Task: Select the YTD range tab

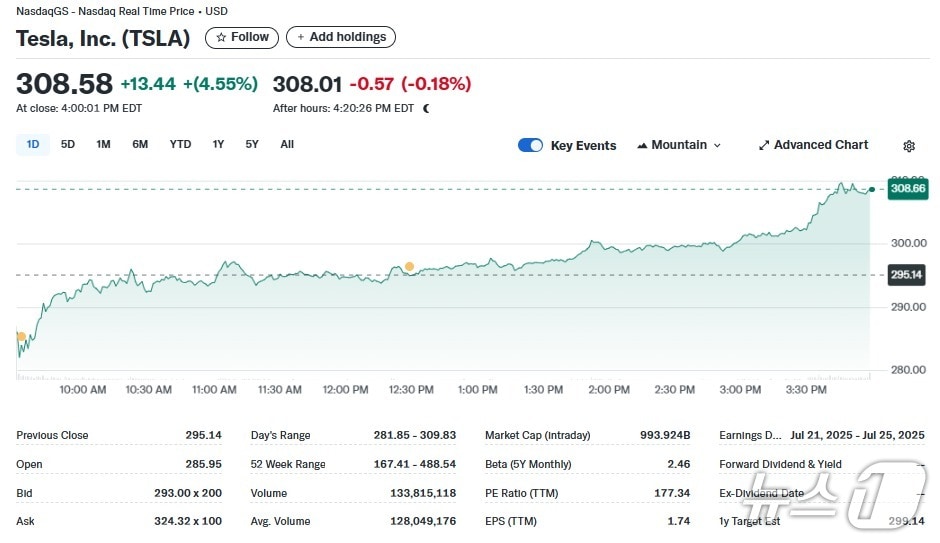Action: tap(180, 144)
